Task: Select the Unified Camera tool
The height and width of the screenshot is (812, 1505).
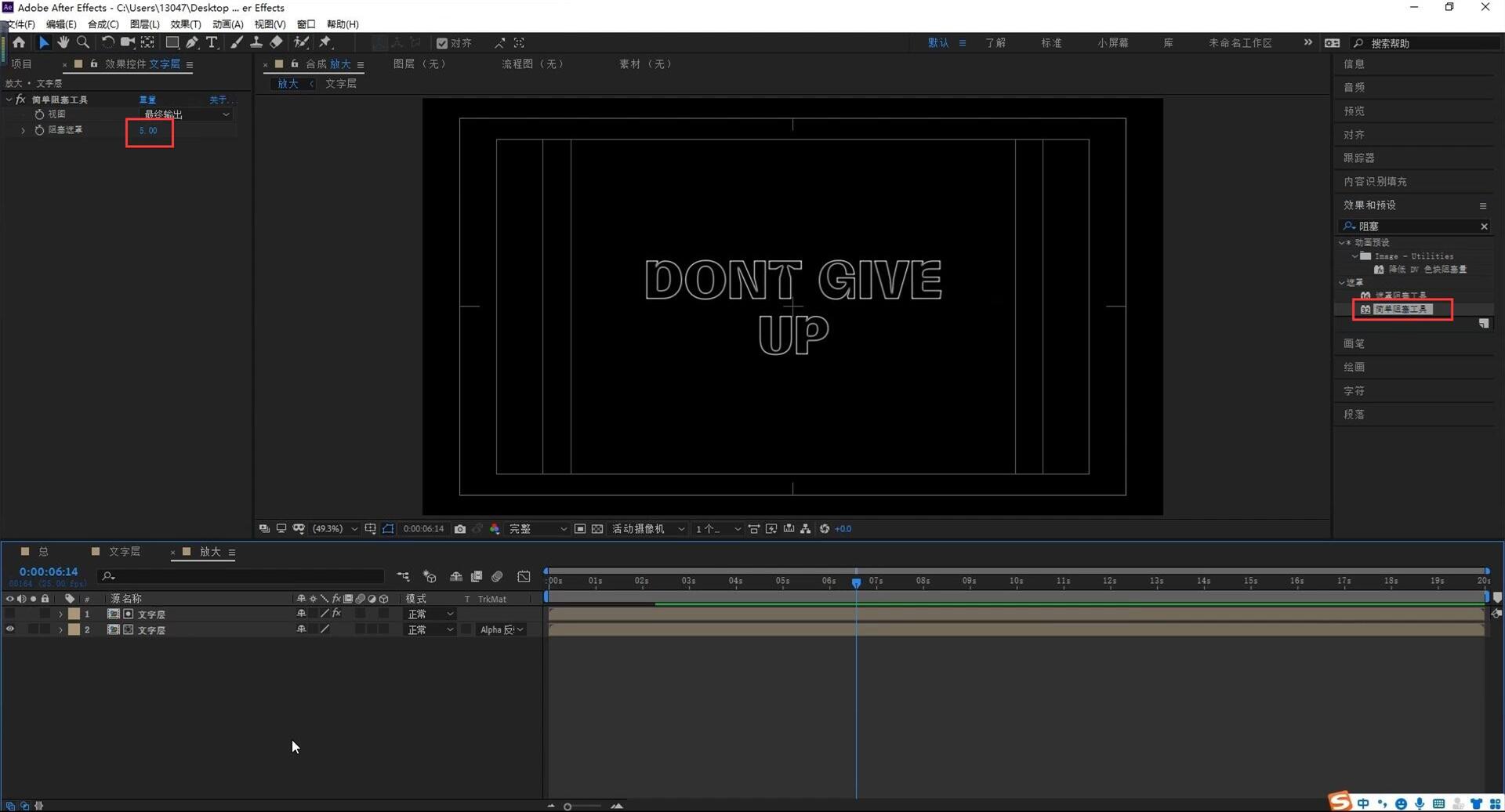Action: 127,42
